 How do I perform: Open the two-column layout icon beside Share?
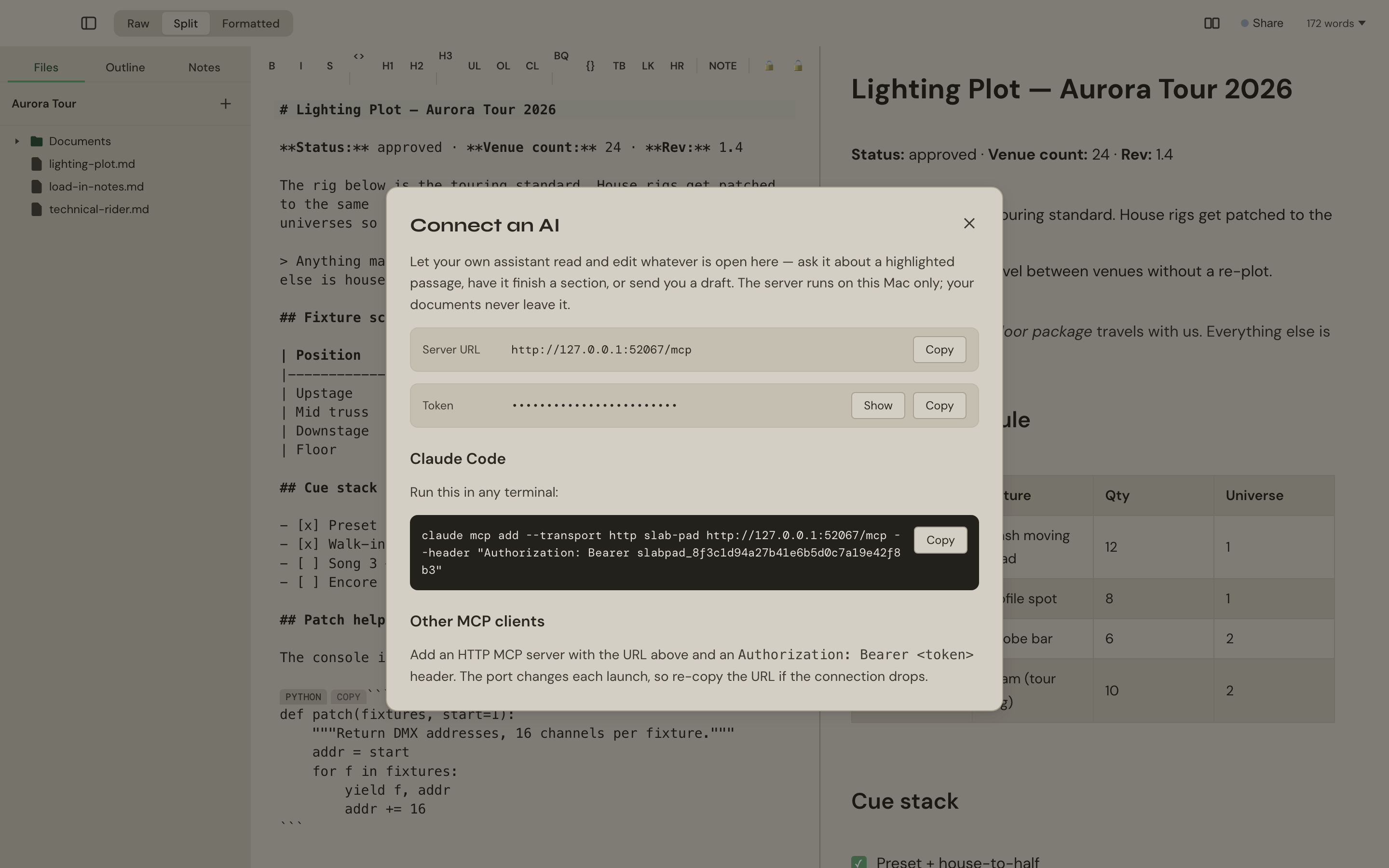(1212, 23)
